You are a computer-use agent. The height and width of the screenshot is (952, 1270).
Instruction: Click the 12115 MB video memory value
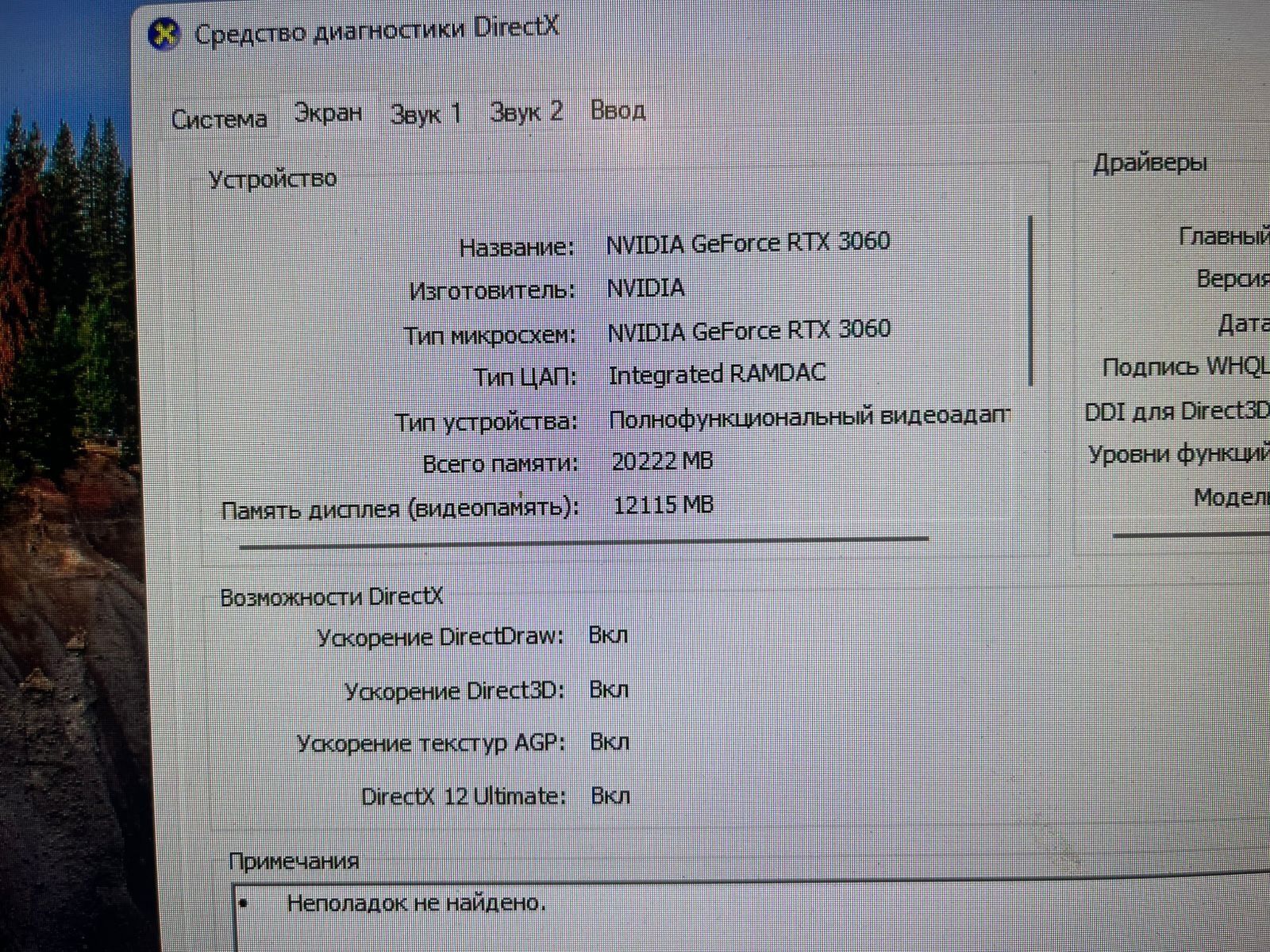click(x=664, y=505)
